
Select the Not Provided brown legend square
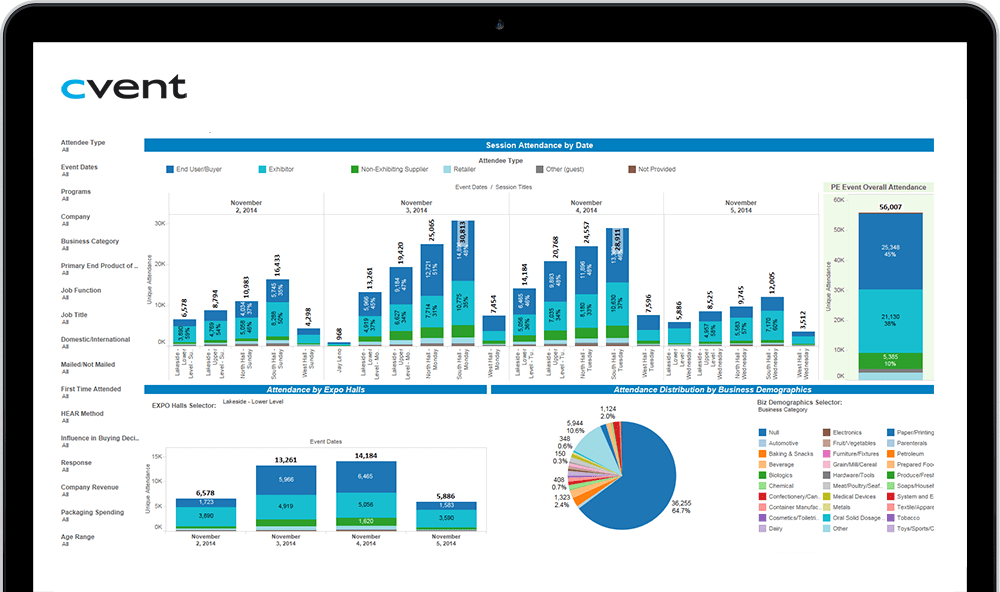click(631, 170)
